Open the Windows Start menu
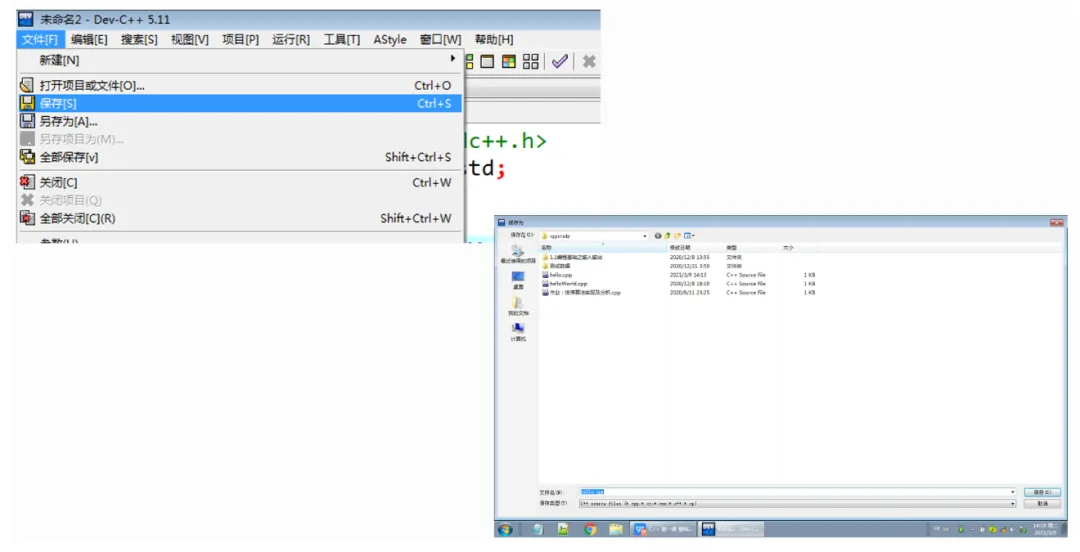 (x=506, y=529)
